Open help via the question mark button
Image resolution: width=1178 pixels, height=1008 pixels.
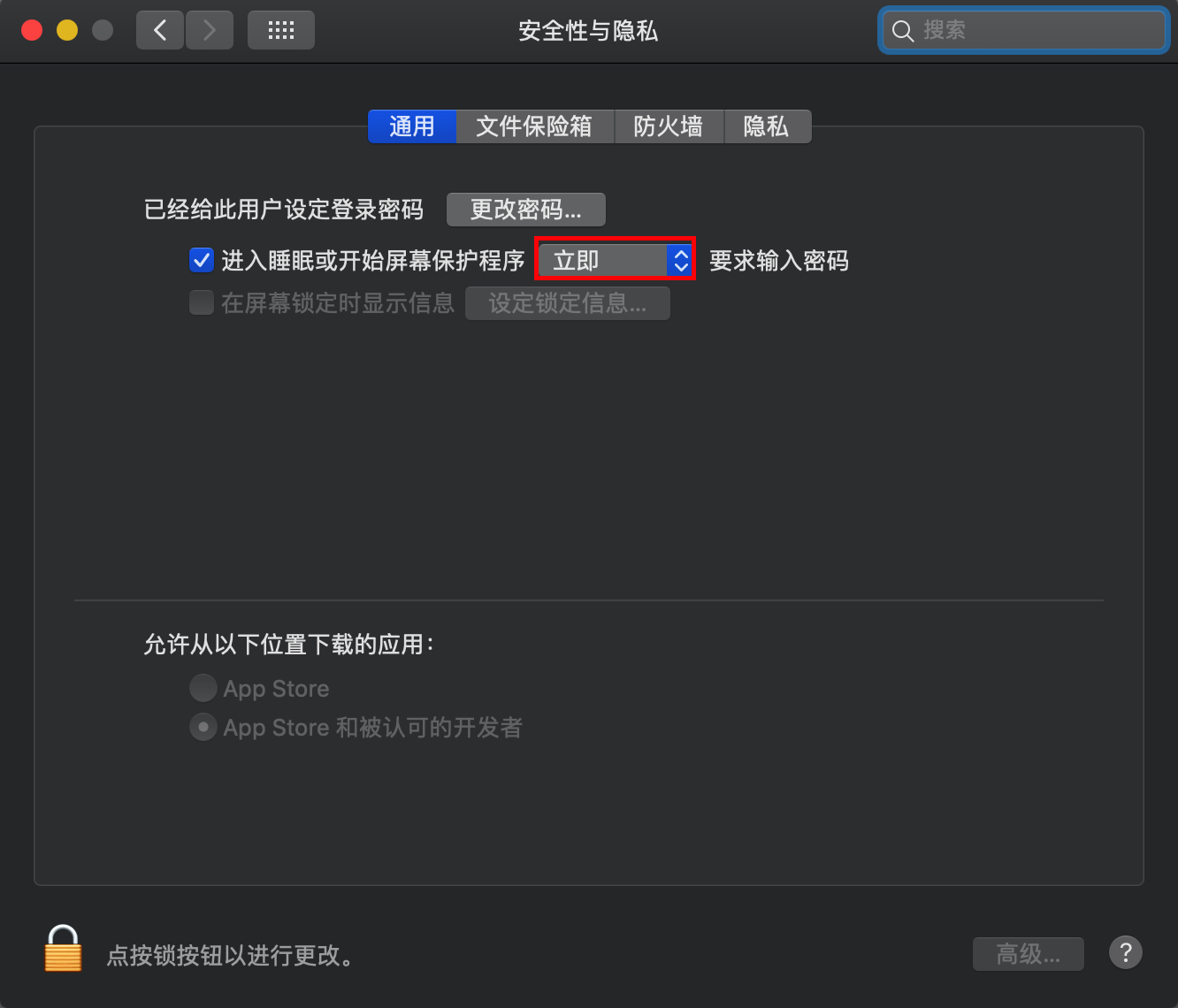click(x=1126, y=953)
